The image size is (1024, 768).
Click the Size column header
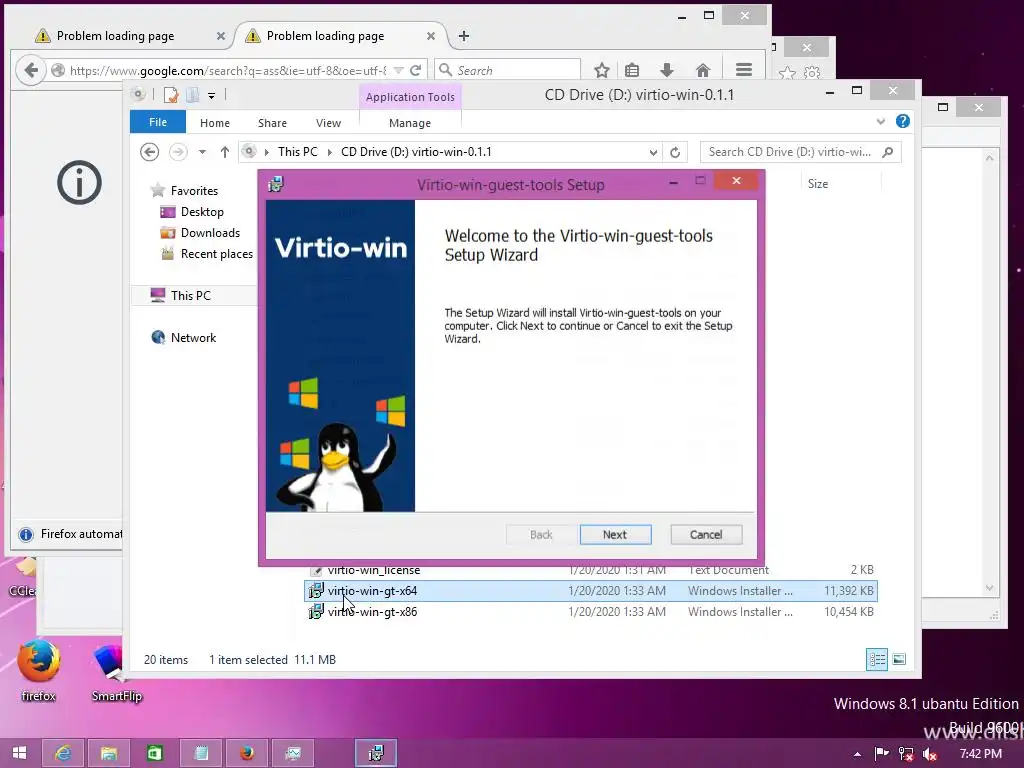point(818,184)
